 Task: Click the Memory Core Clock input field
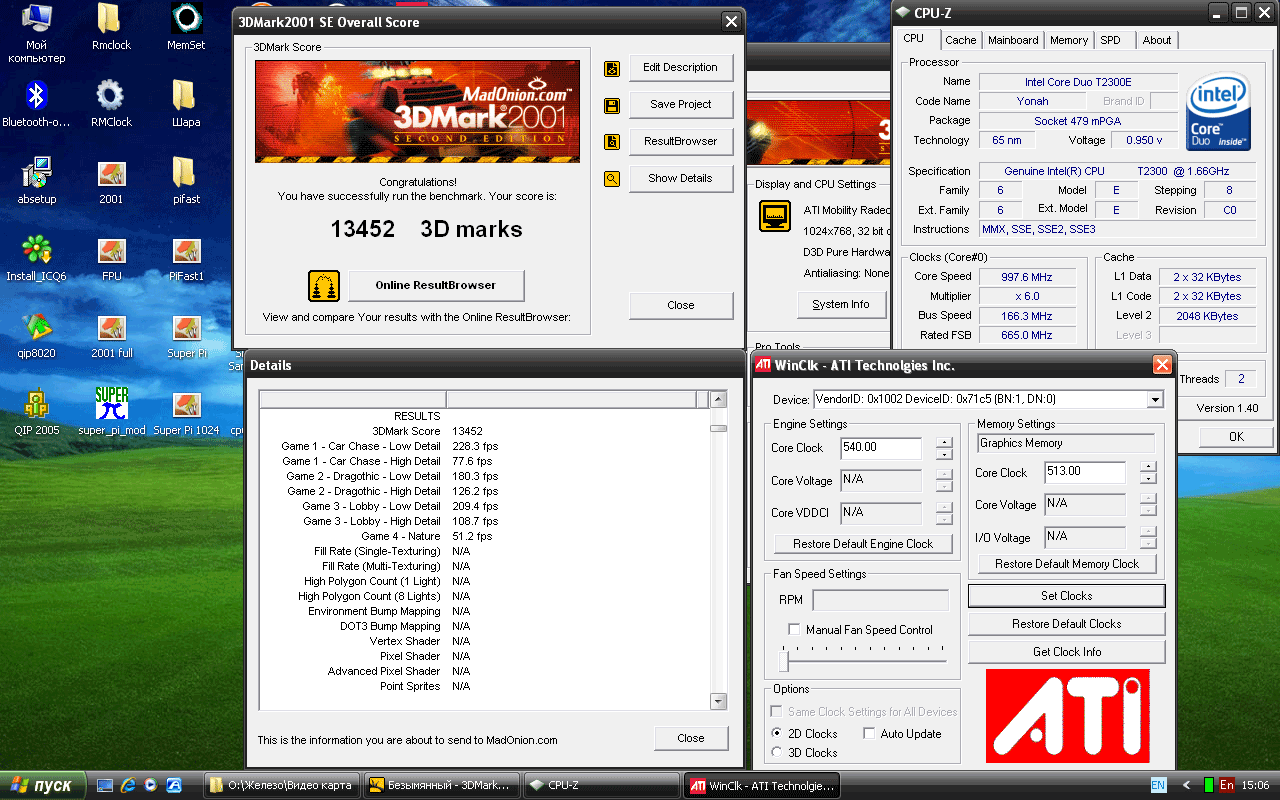point(1085,472)
